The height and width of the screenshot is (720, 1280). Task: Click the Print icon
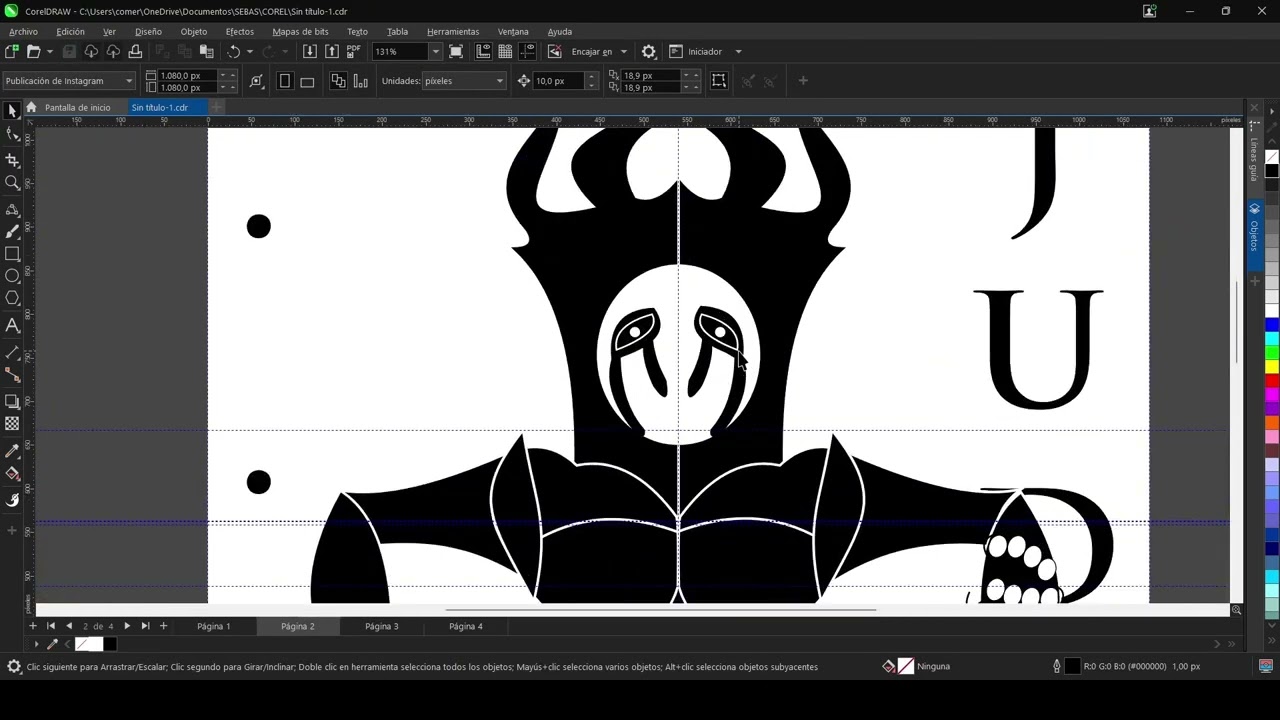tap(135, 52)
